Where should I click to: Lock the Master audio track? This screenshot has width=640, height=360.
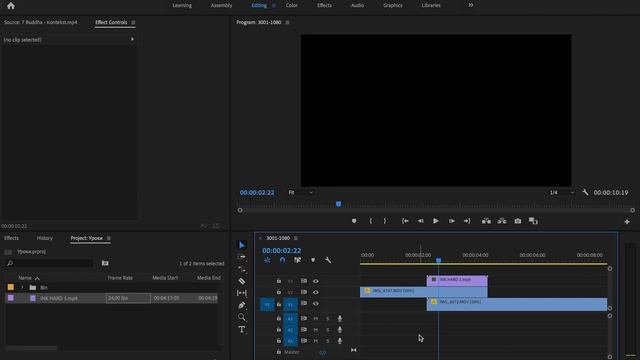coord(278,351)
